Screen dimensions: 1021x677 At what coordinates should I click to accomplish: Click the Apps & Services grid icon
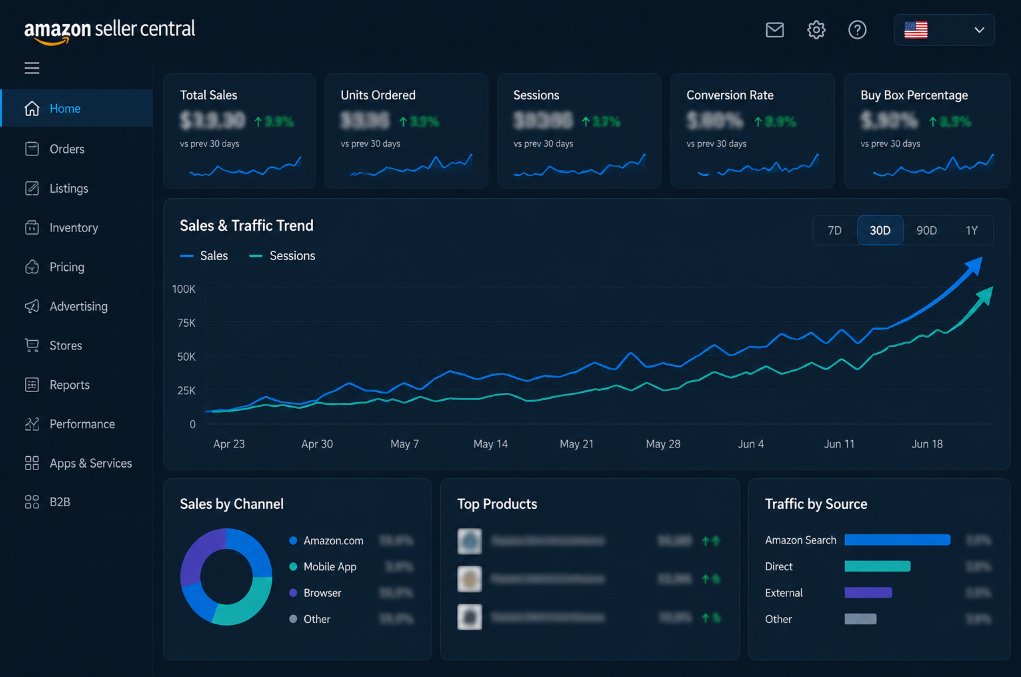tap(32, 463)
